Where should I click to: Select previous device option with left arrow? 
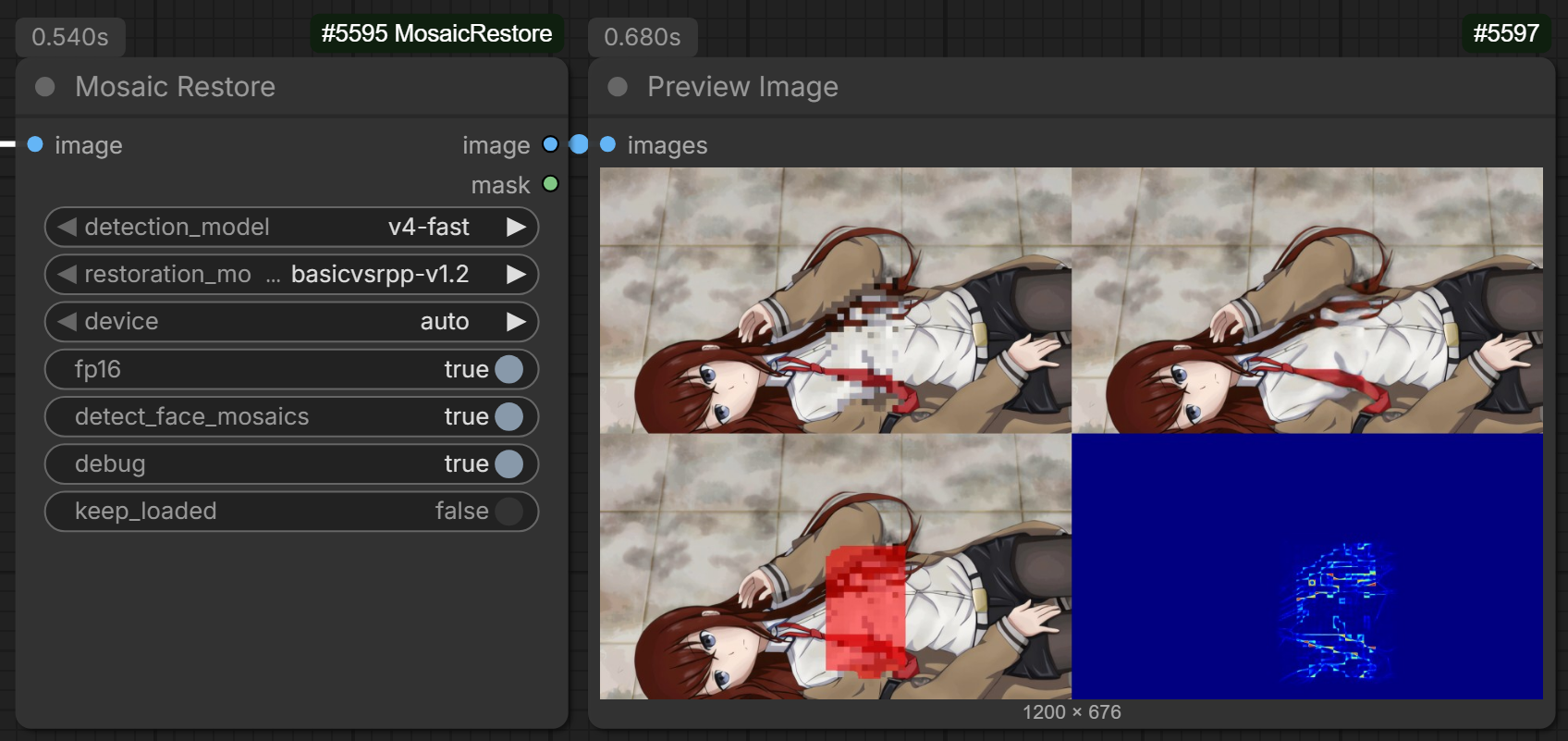[x=67, y=321]
